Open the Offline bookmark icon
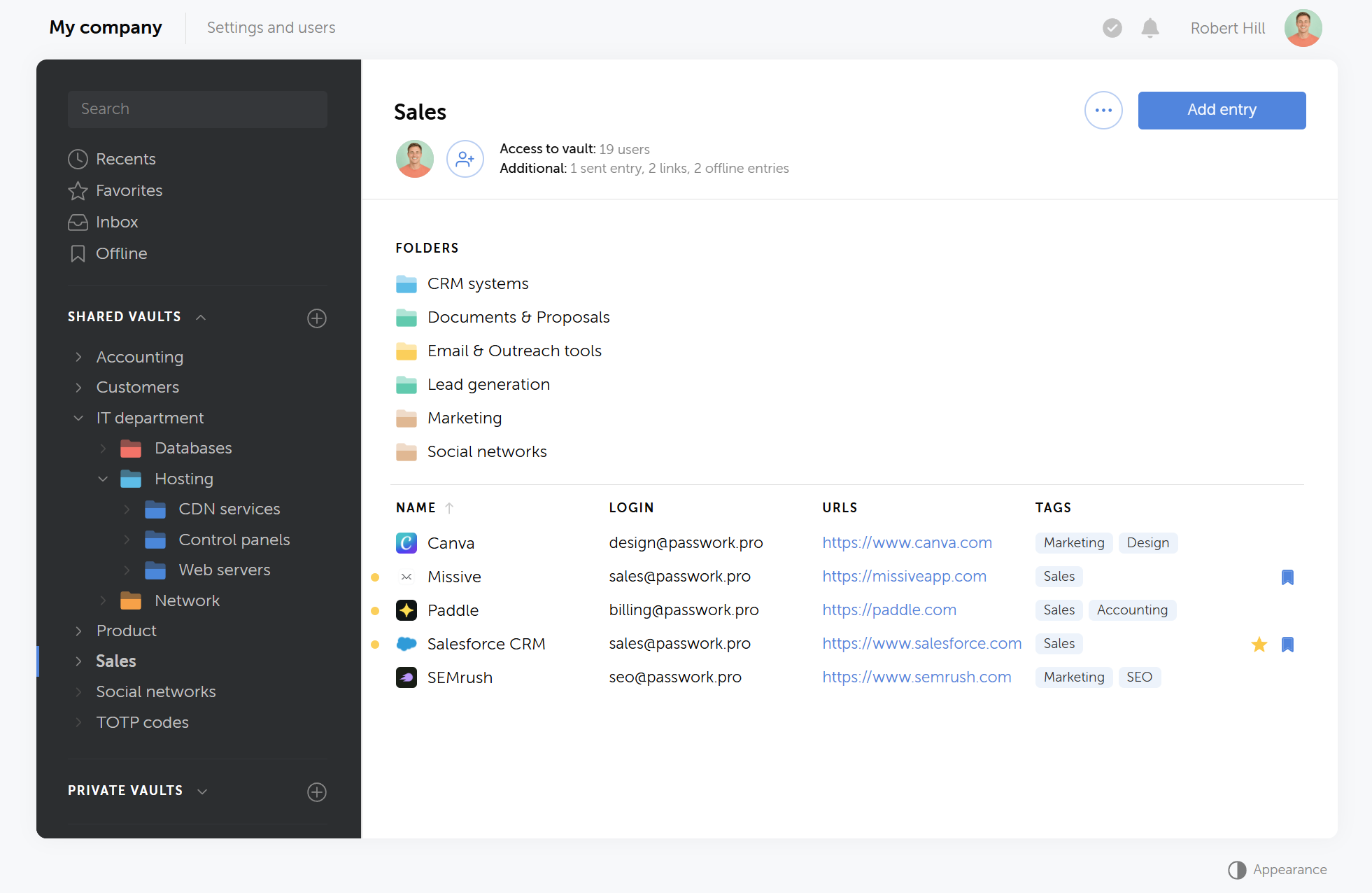This screenshot has height=893, width=1372. tap(78, 253)
